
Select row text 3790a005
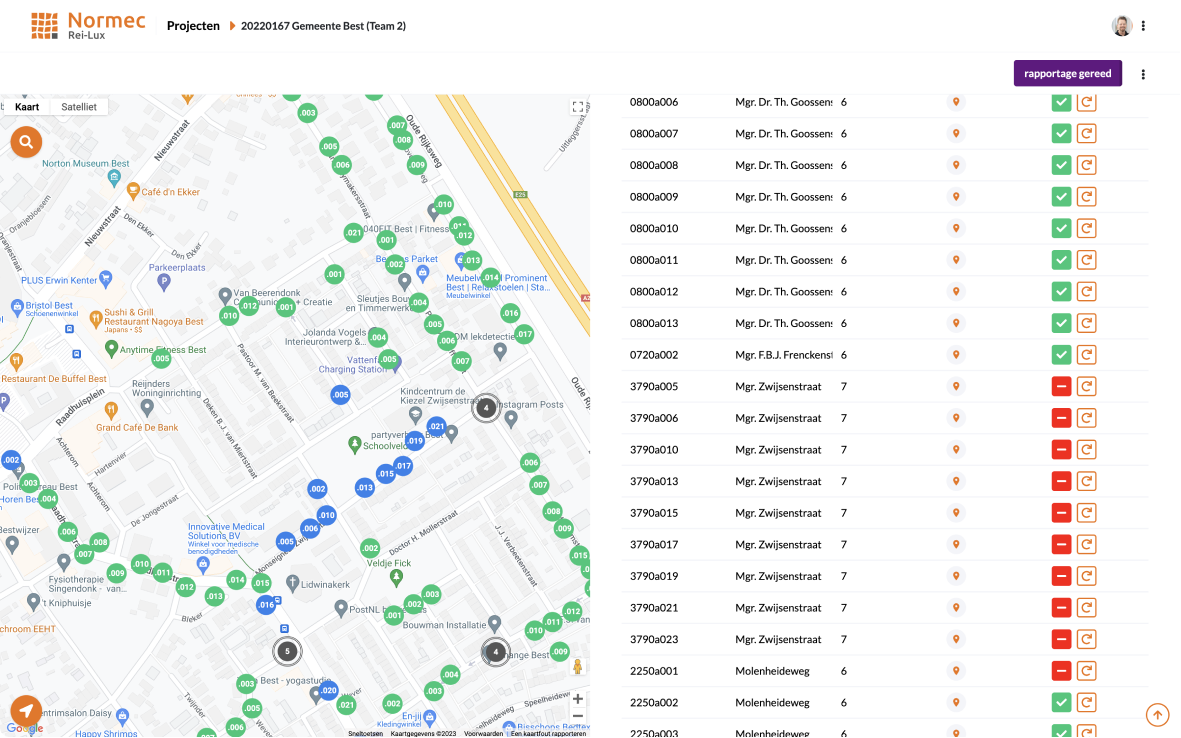[654, 386]
